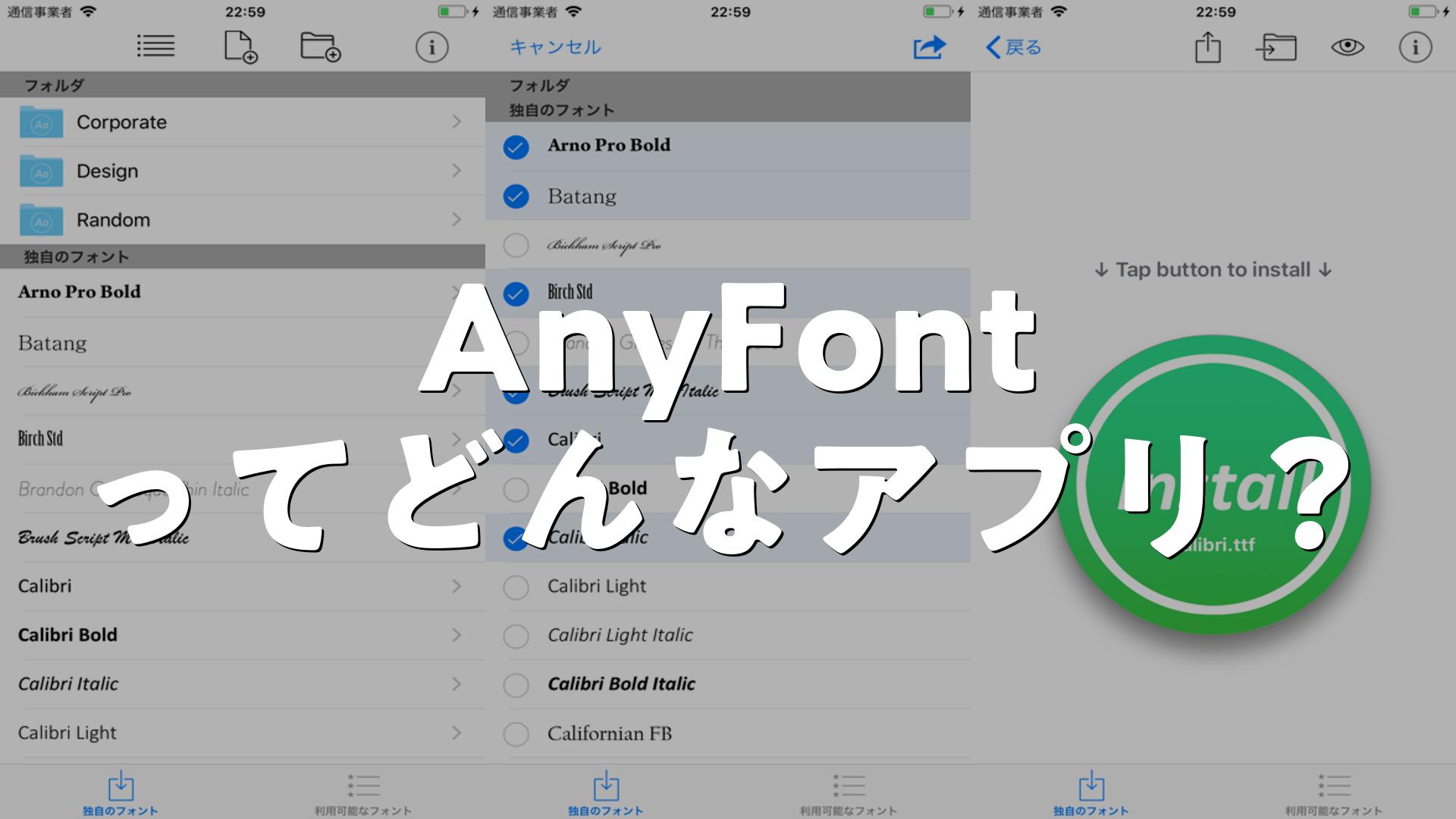The image size is (1456, 819).
Task: Go back with 戻る button
Action: click(1014, 48)
